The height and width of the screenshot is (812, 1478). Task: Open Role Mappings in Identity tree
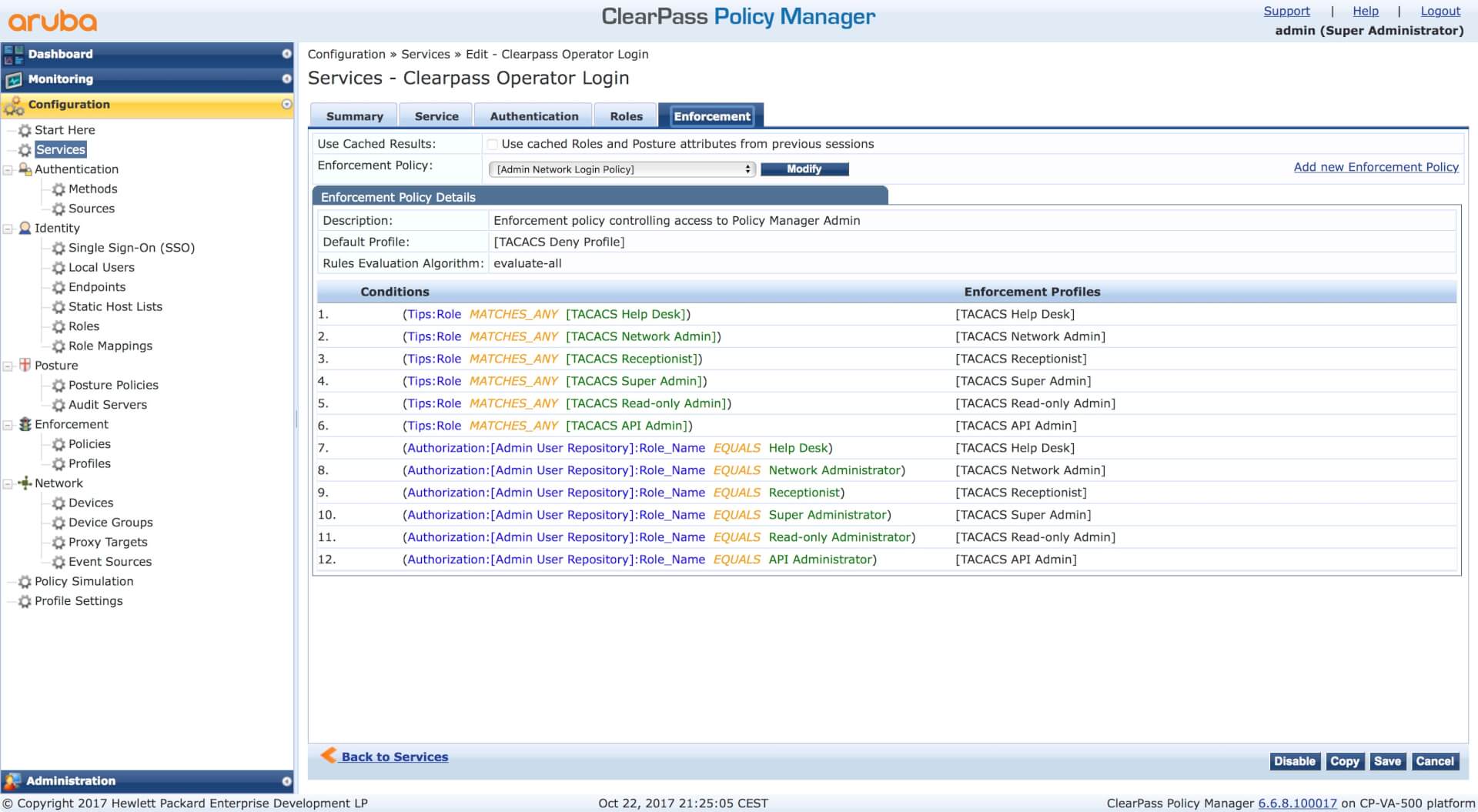pos(110,346)
